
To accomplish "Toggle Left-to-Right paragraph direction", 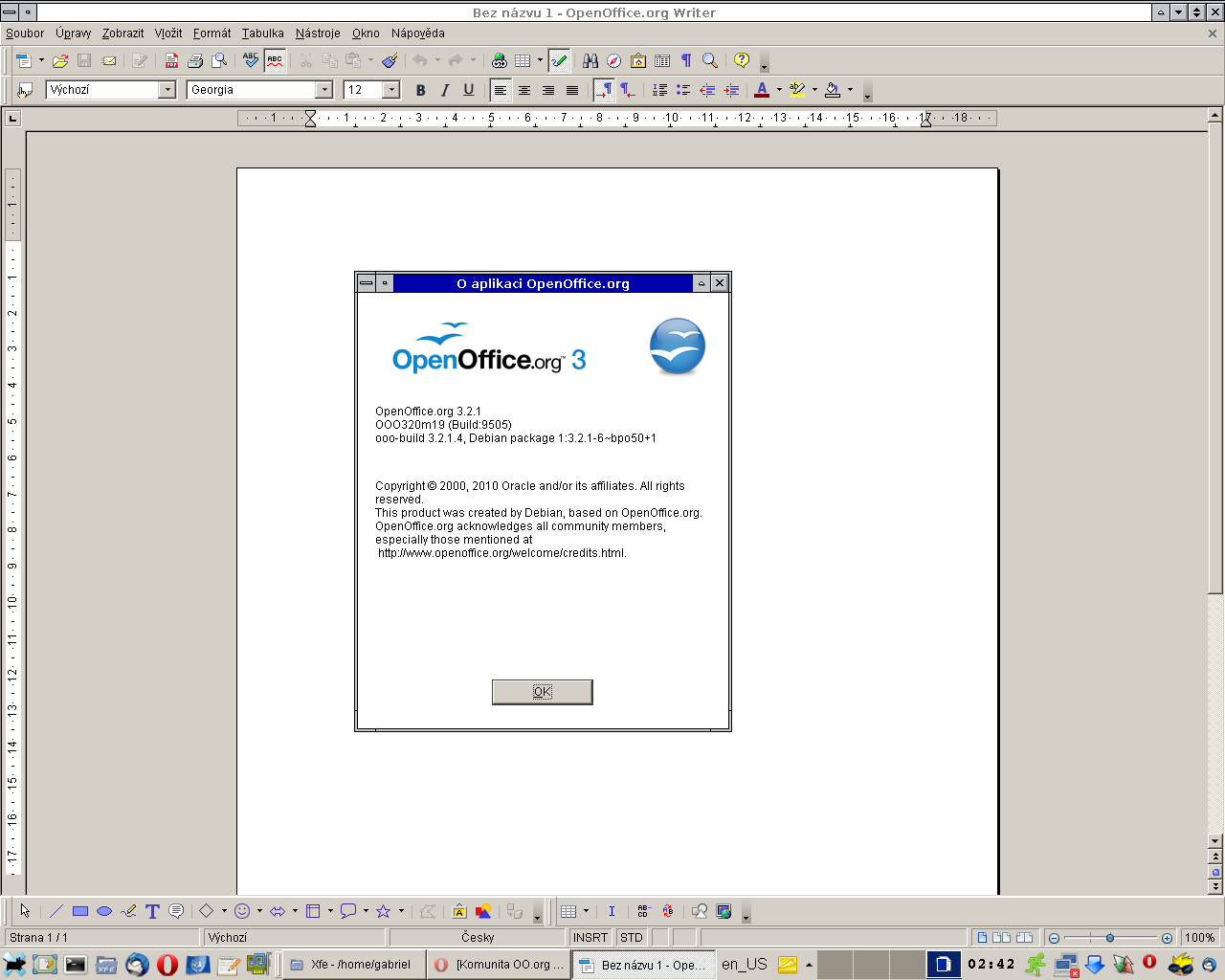I will (x=604, y=90).
